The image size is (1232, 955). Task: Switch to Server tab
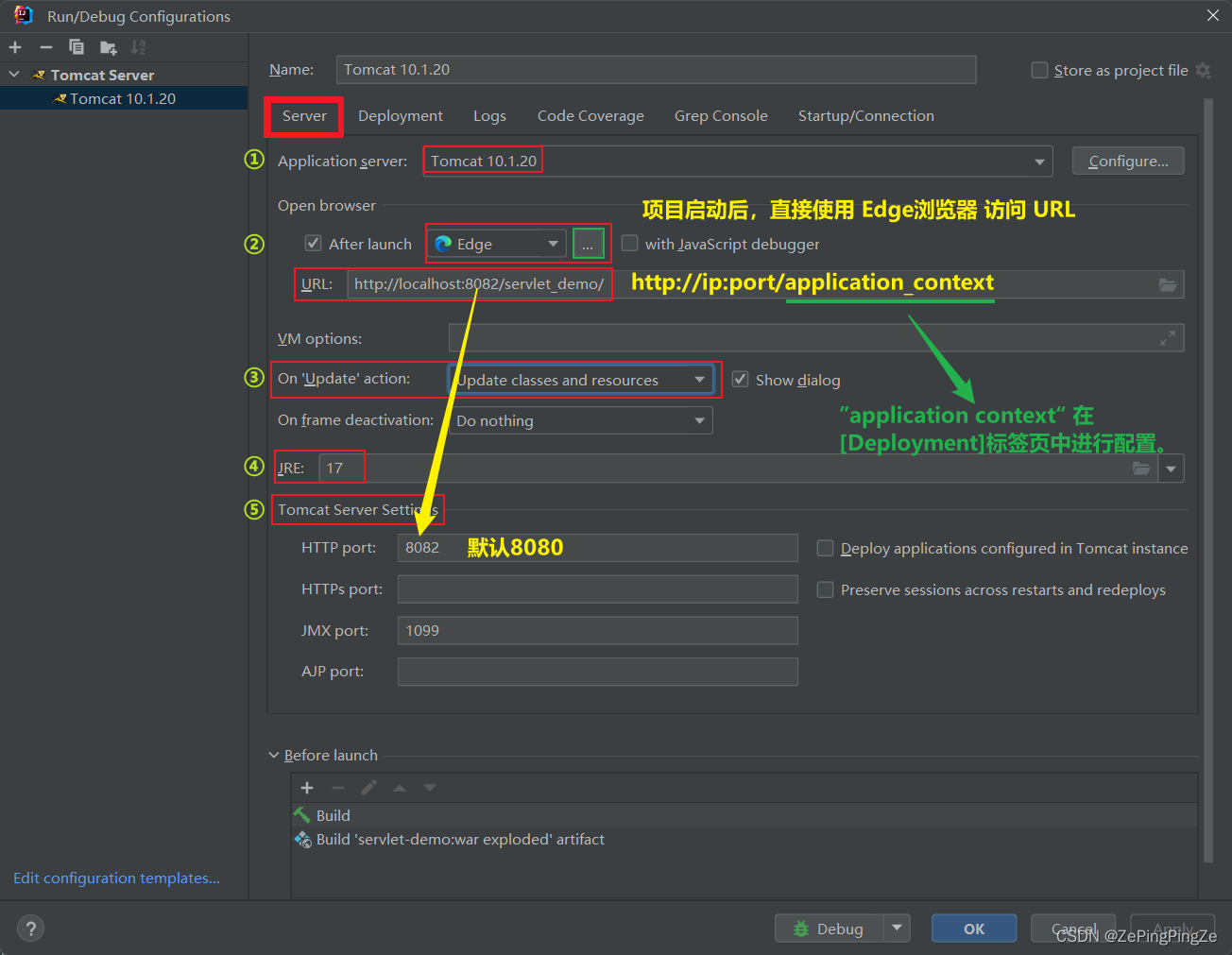click(x=304, y=115)
